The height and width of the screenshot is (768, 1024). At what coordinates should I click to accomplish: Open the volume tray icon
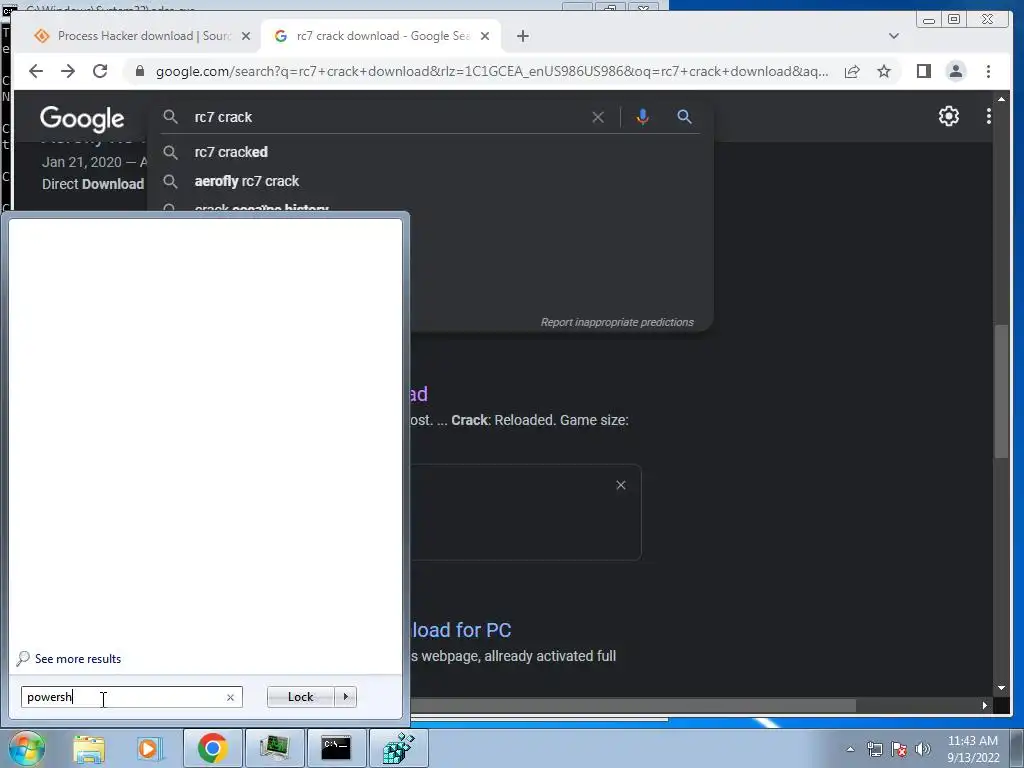click(922, 749)
